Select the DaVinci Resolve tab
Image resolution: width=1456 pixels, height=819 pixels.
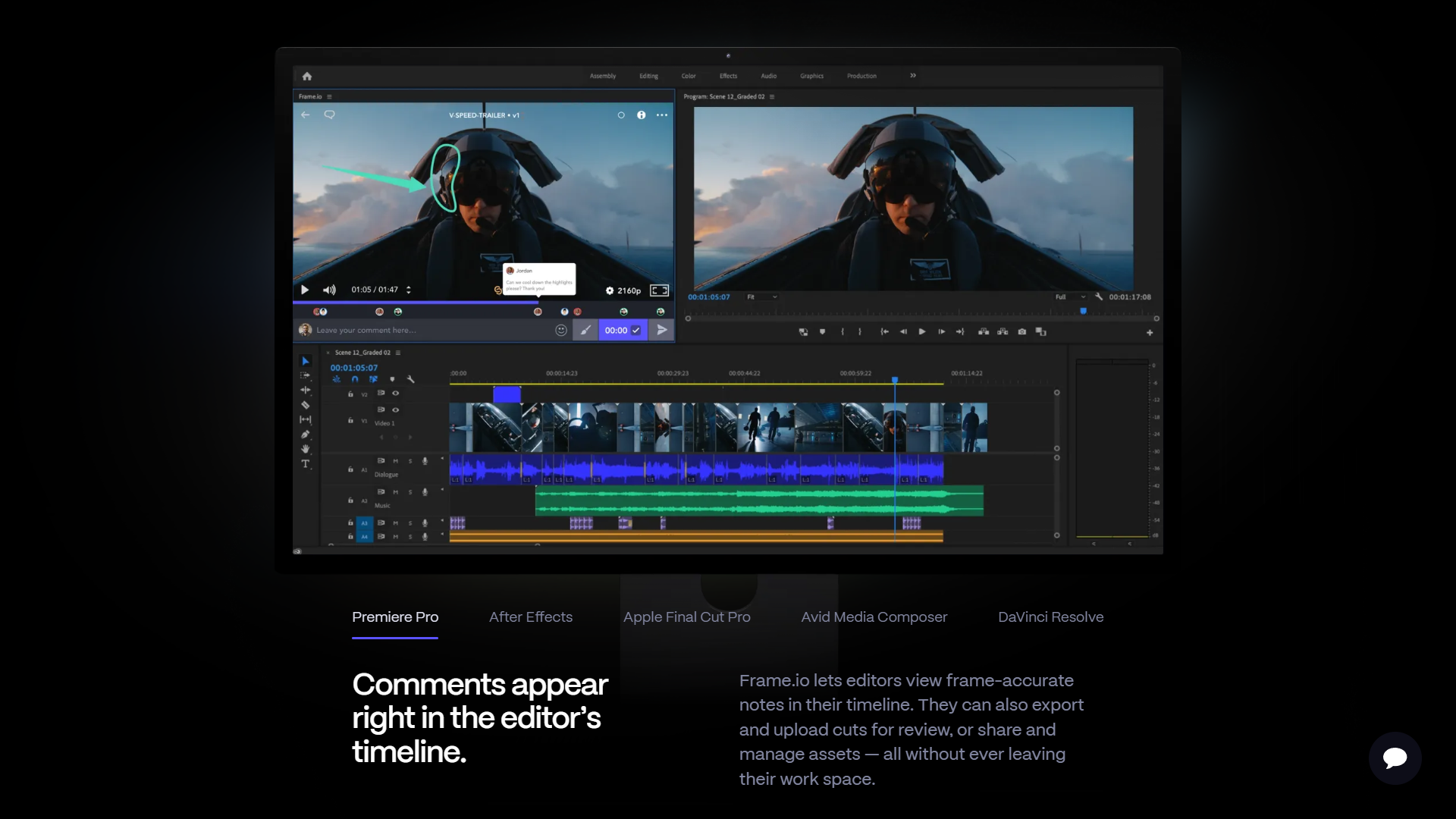pos(1051,617)
